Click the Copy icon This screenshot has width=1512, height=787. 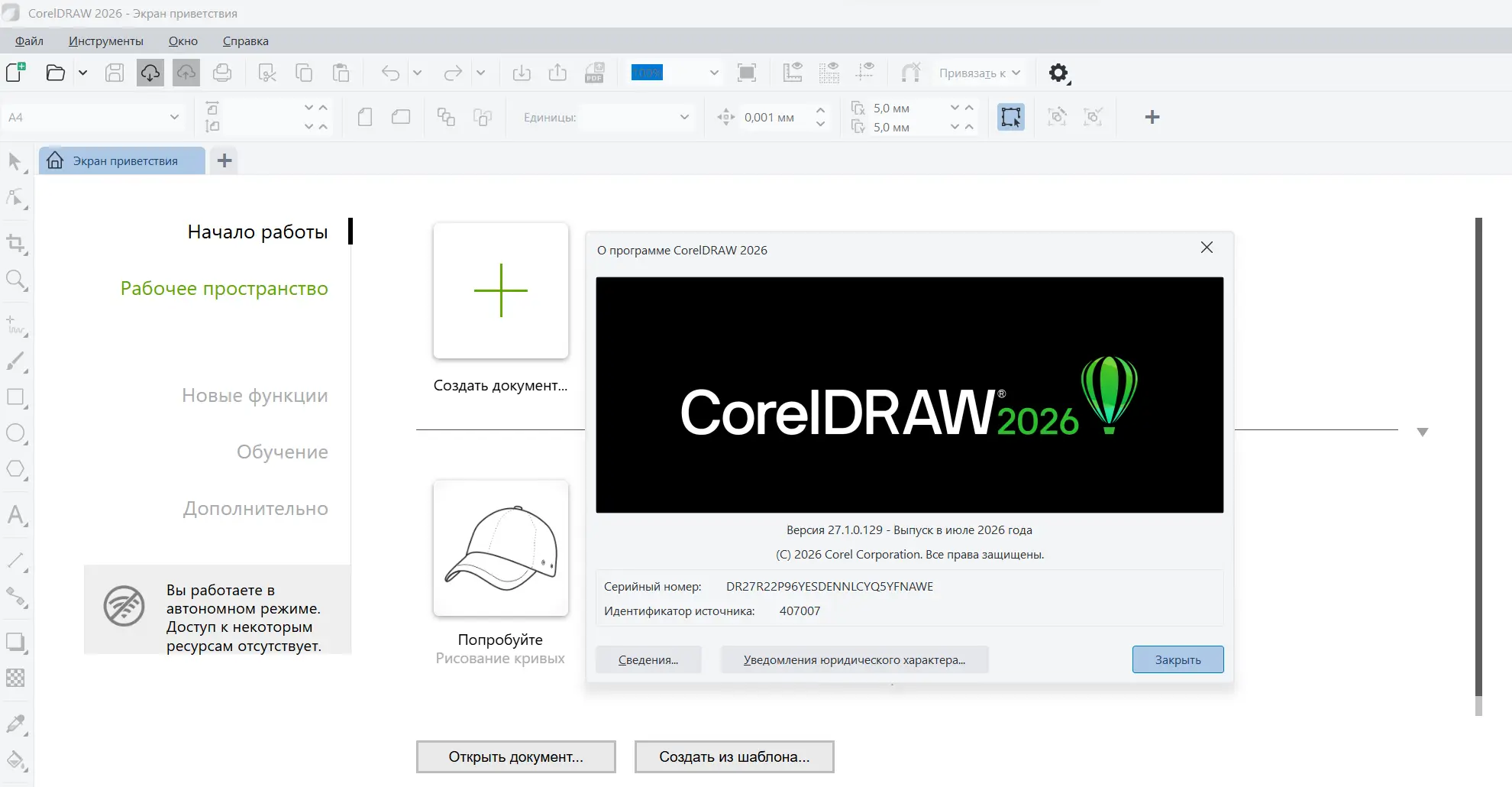click(304, 73)
